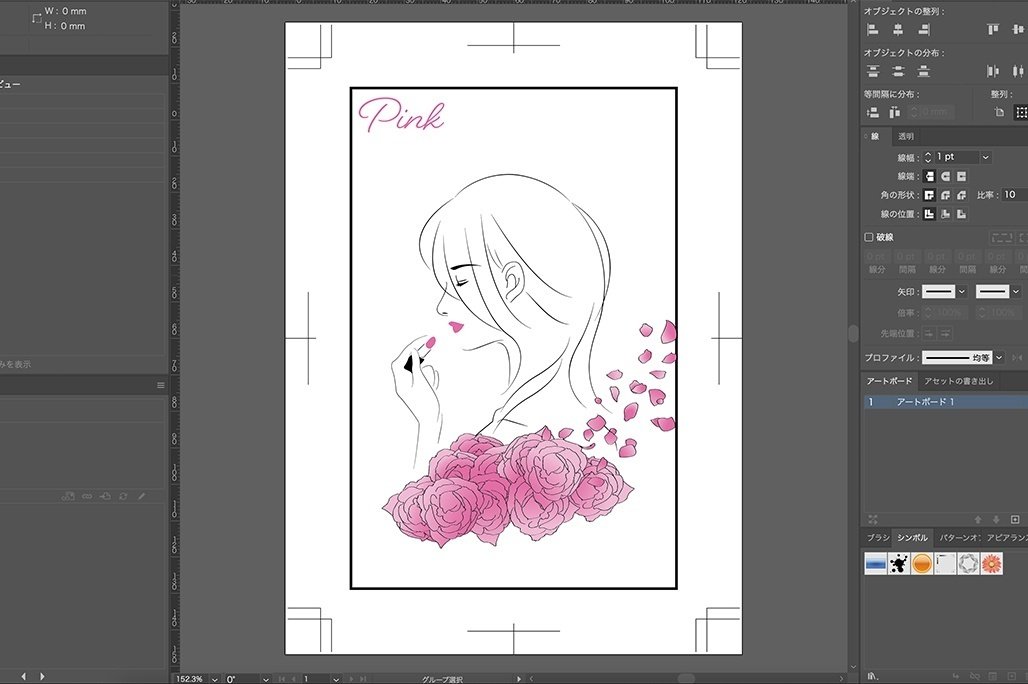Click the 比率 miter limit field

(x=1014, y=195)
